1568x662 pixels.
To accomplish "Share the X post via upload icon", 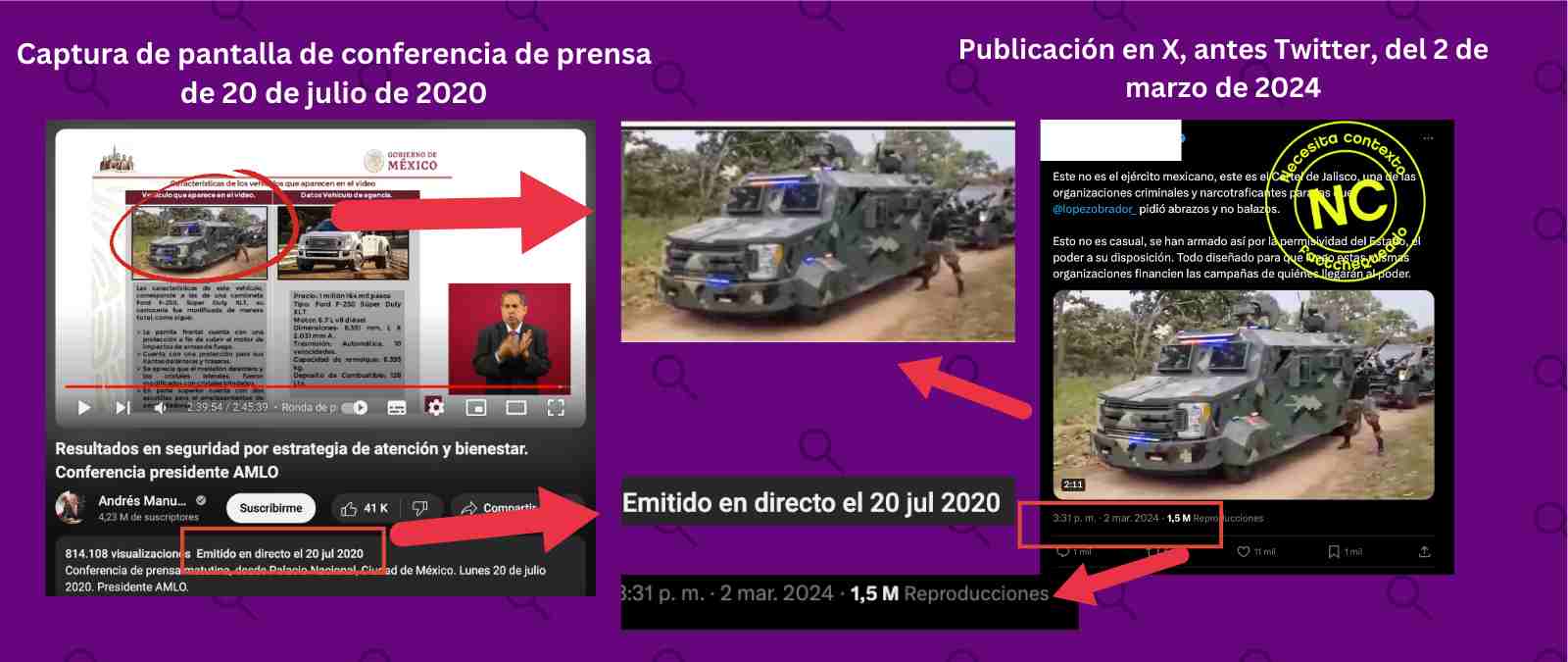I will tap(1424, 552).
